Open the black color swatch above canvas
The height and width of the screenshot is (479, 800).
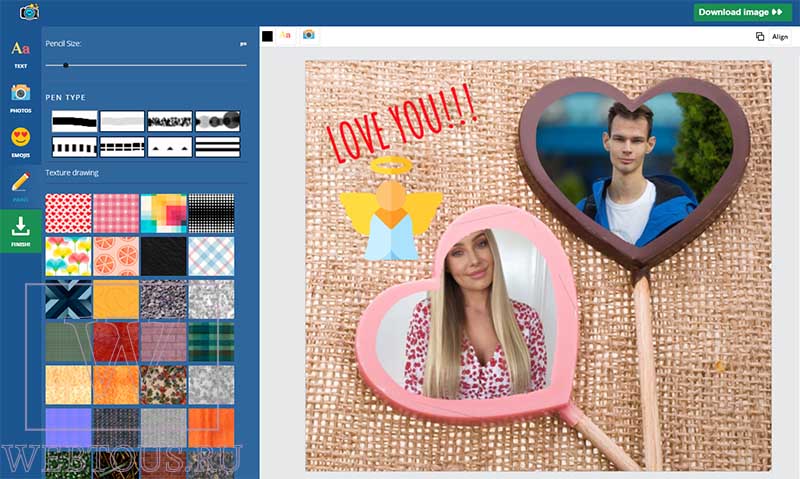pyautogui.click(x=267, y=36)
